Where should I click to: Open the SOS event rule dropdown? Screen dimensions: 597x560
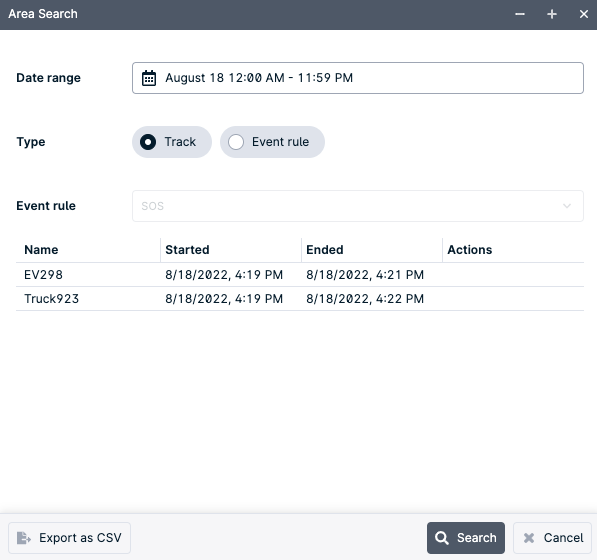(358, 206)
